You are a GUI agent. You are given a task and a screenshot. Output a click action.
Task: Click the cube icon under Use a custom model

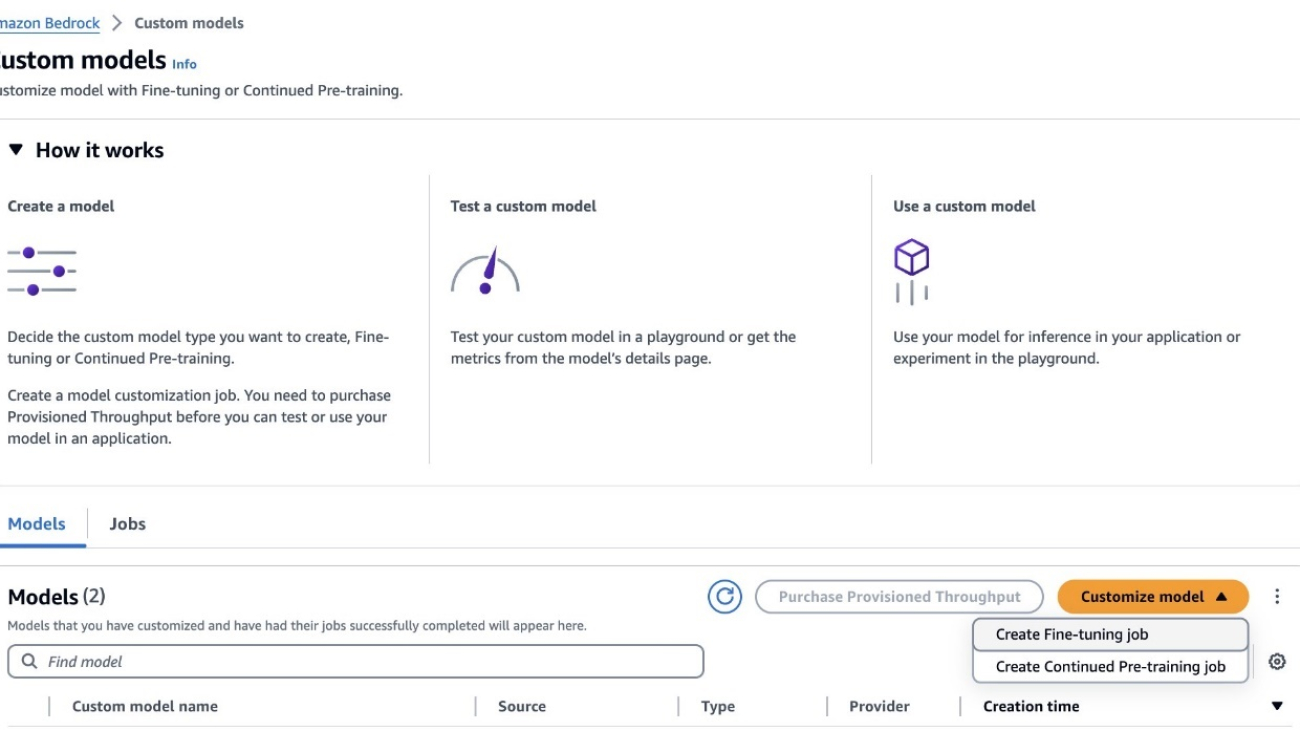(x=911, y=272)
